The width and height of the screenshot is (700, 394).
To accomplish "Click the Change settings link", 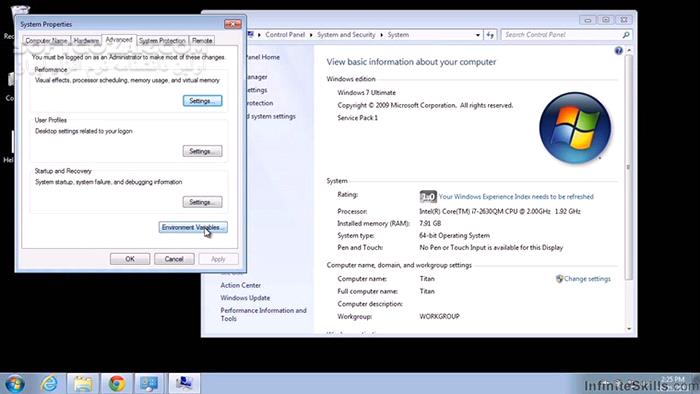I will coord(587,279).
